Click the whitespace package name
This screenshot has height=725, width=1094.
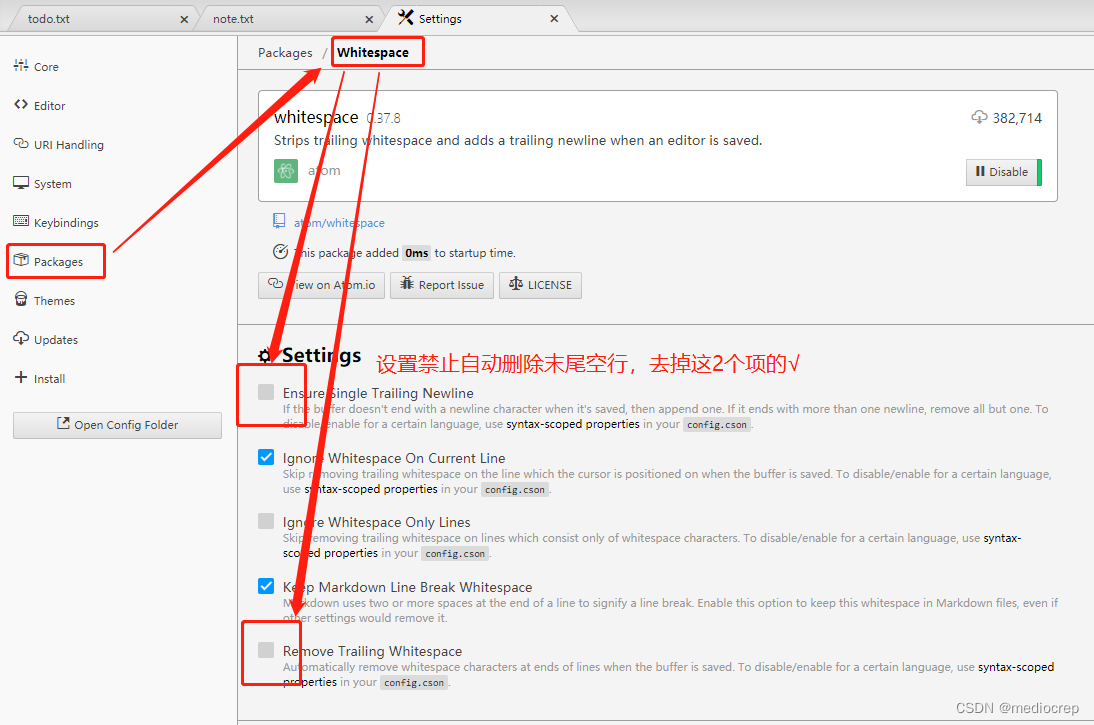[316, 117]
